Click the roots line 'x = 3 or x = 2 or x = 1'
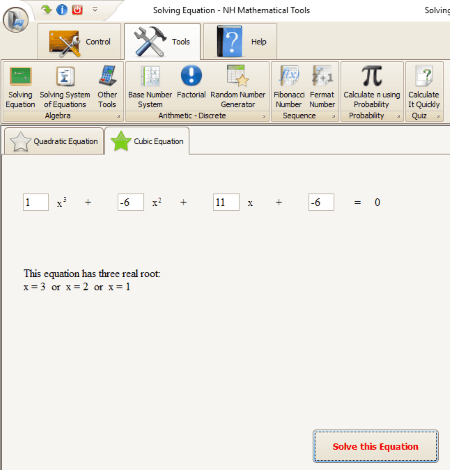 tap(77, 287)
